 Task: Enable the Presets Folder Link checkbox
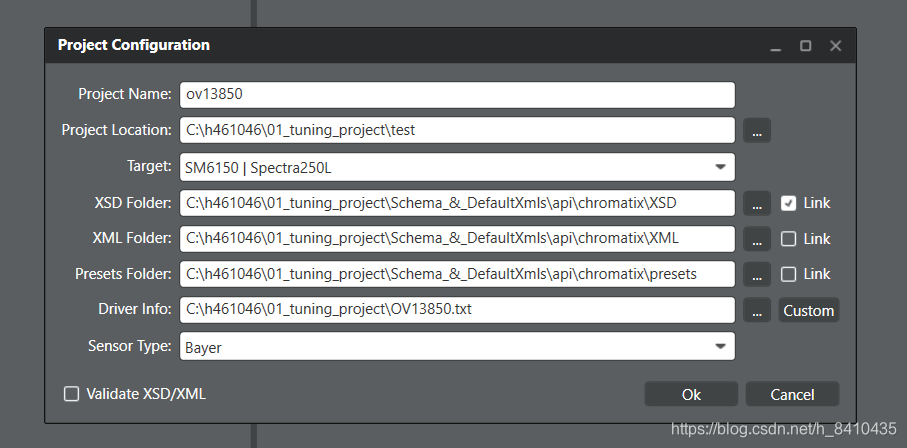coord(788,274)
